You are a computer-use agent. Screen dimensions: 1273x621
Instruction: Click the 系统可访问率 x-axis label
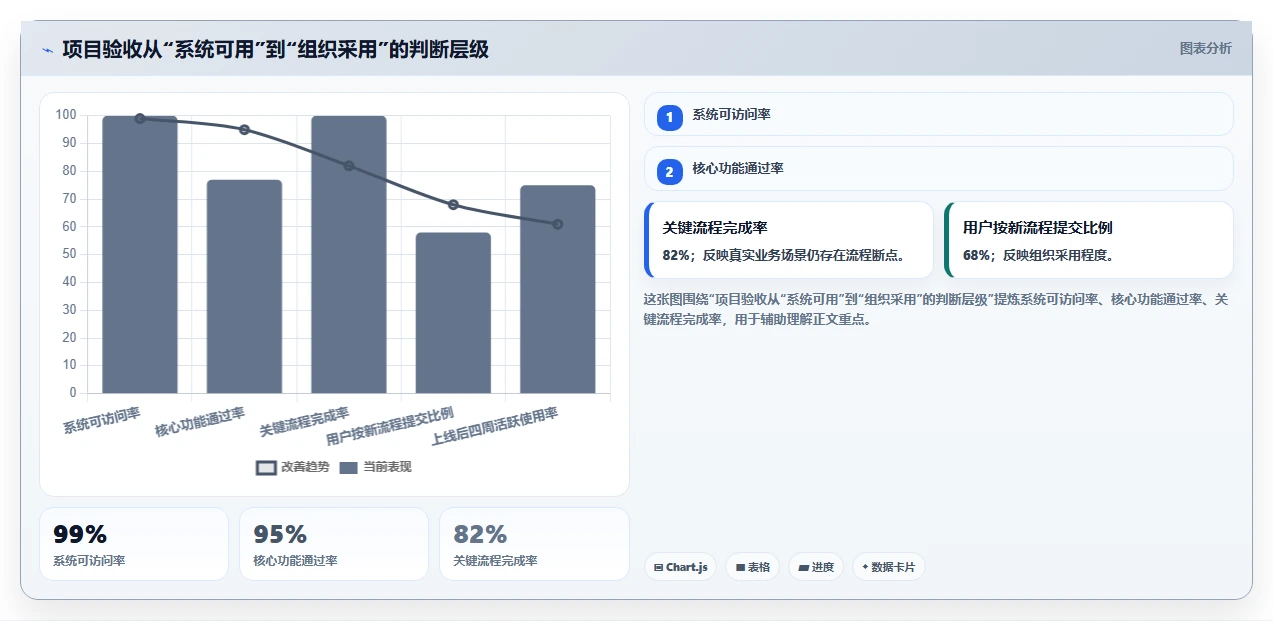coord(102,421)
